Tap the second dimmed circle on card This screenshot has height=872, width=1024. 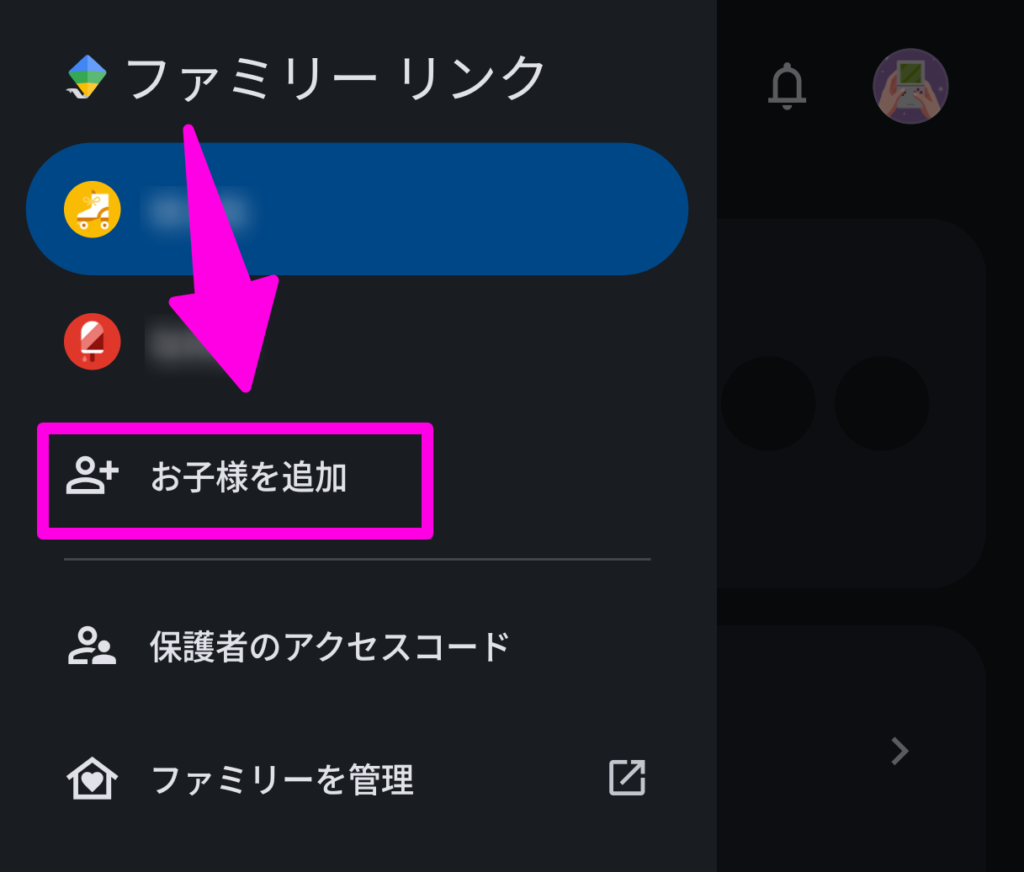coord(882,403)
